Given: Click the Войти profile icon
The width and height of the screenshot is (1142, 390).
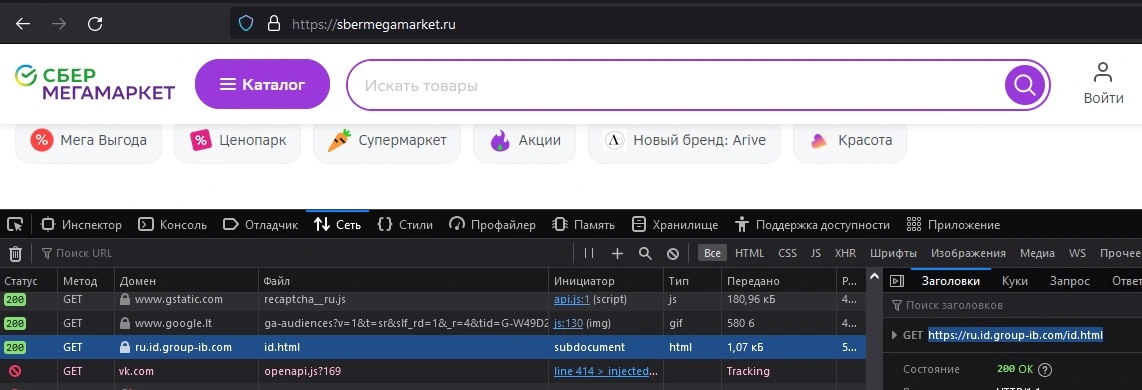Looking at the screenshot, I should (x=1103, y=83).
